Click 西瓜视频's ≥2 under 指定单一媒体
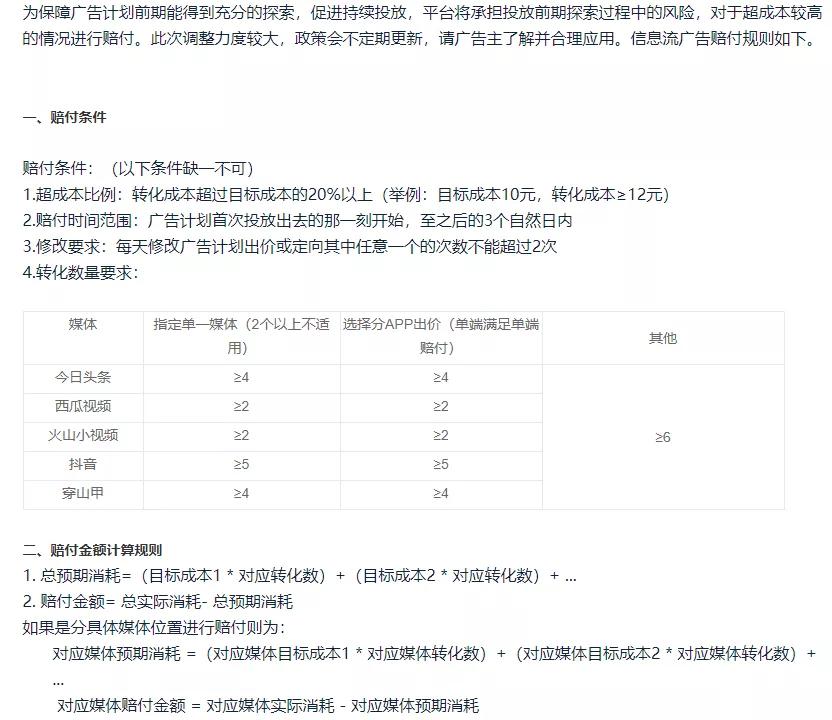 241,407
